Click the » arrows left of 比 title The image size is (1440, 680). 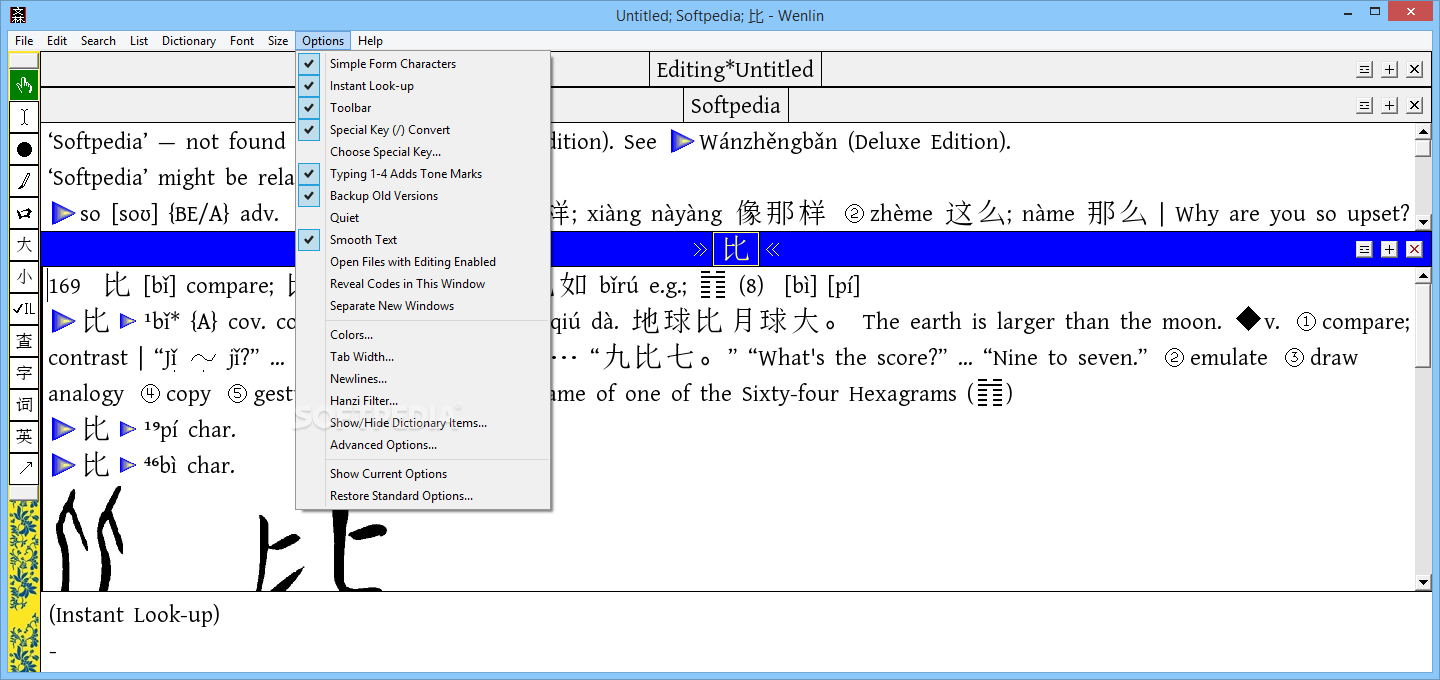700,249
